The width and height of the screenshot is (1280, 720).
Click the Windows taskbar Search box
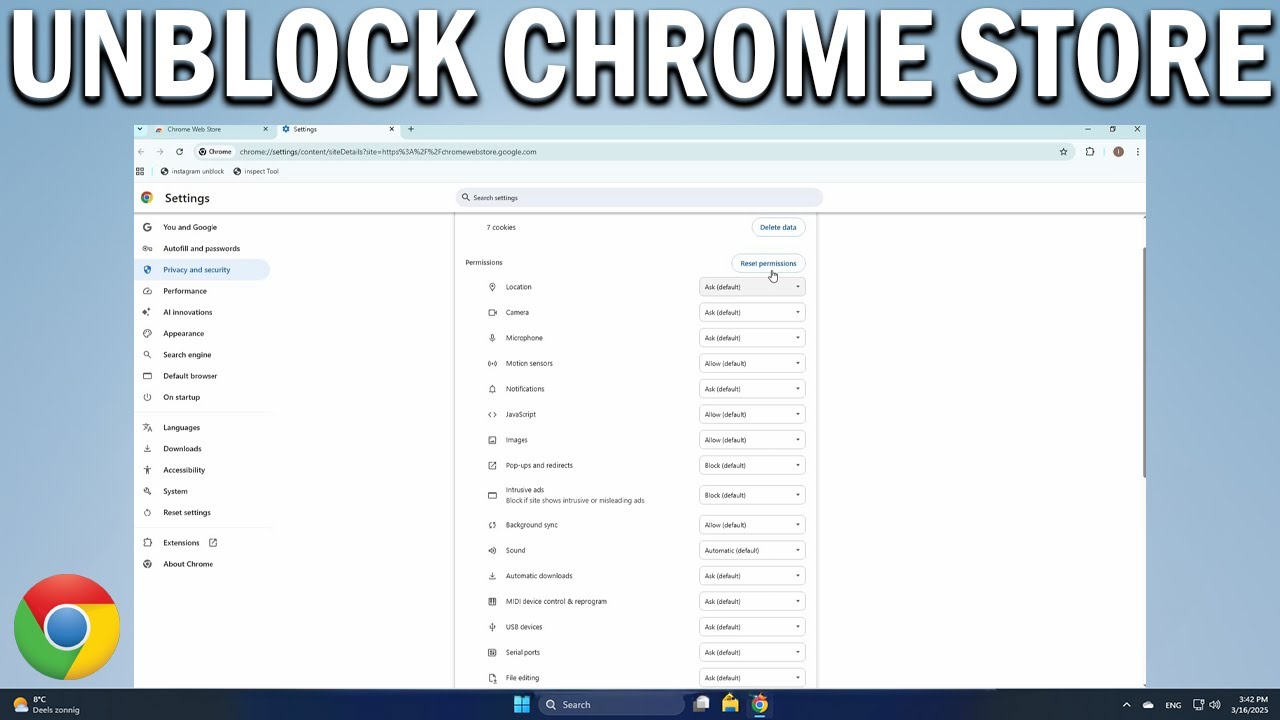pos(612,704)
